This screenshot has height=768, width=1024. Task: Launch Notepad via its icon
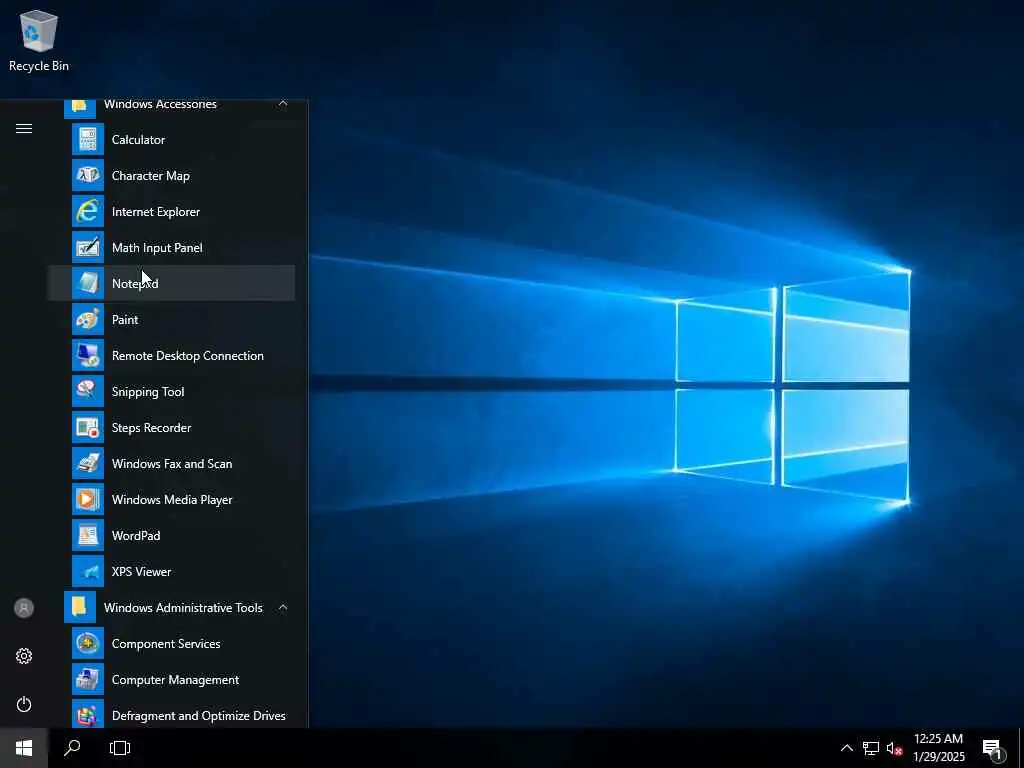[88, 283]
